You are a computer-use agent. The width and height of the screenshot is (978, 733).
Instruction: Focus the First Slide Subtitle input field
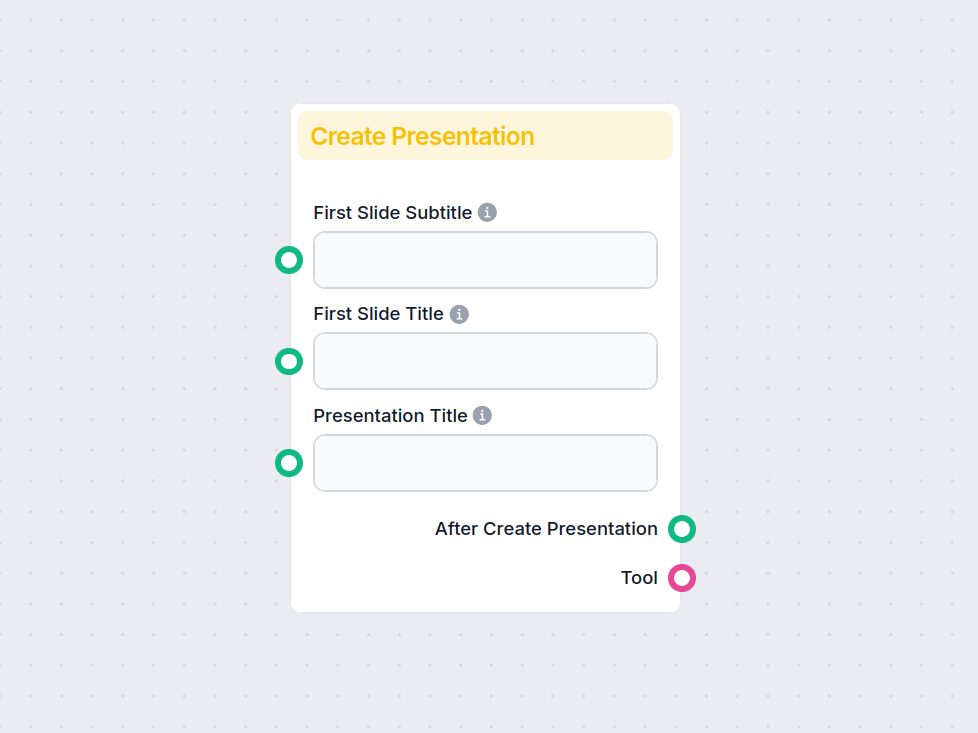tap(485, 260)
